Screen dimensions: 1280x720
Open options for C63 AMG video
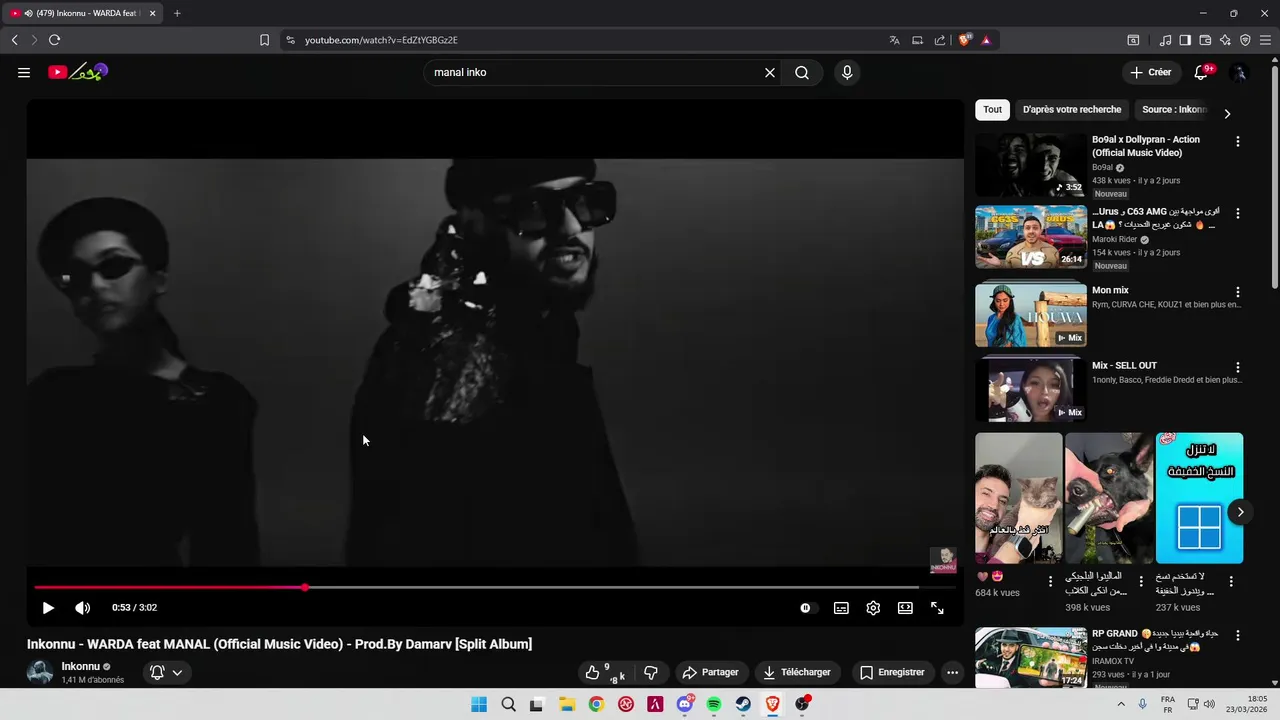tap(1238, 213)
